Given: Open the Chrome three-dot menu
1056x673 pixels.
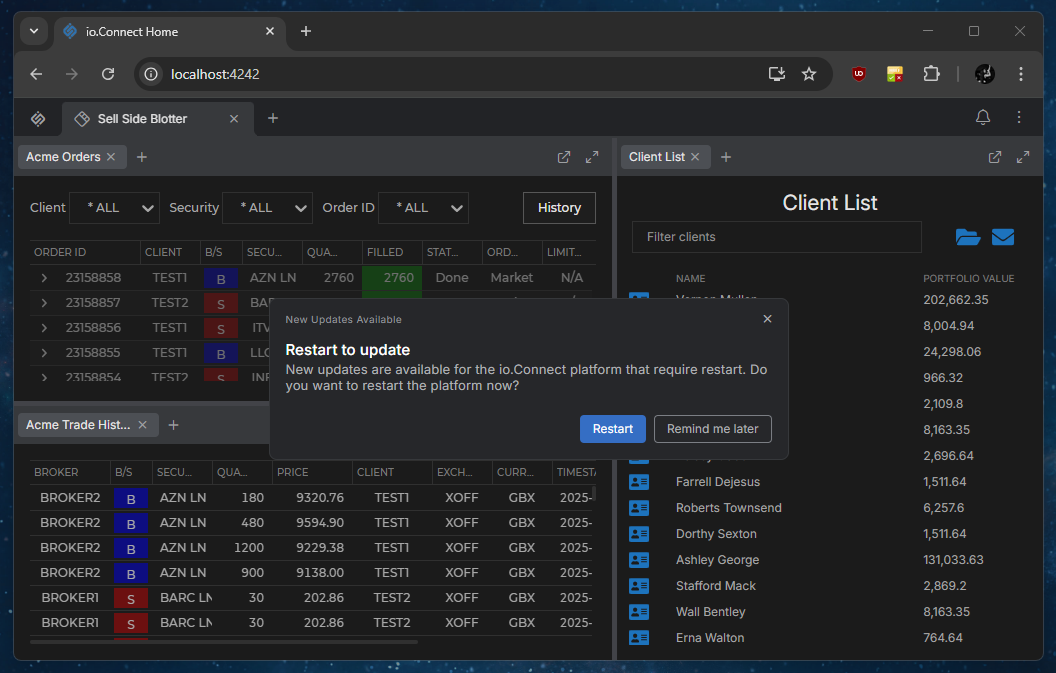Looking at the screenshot, I should coord(1021,74).
